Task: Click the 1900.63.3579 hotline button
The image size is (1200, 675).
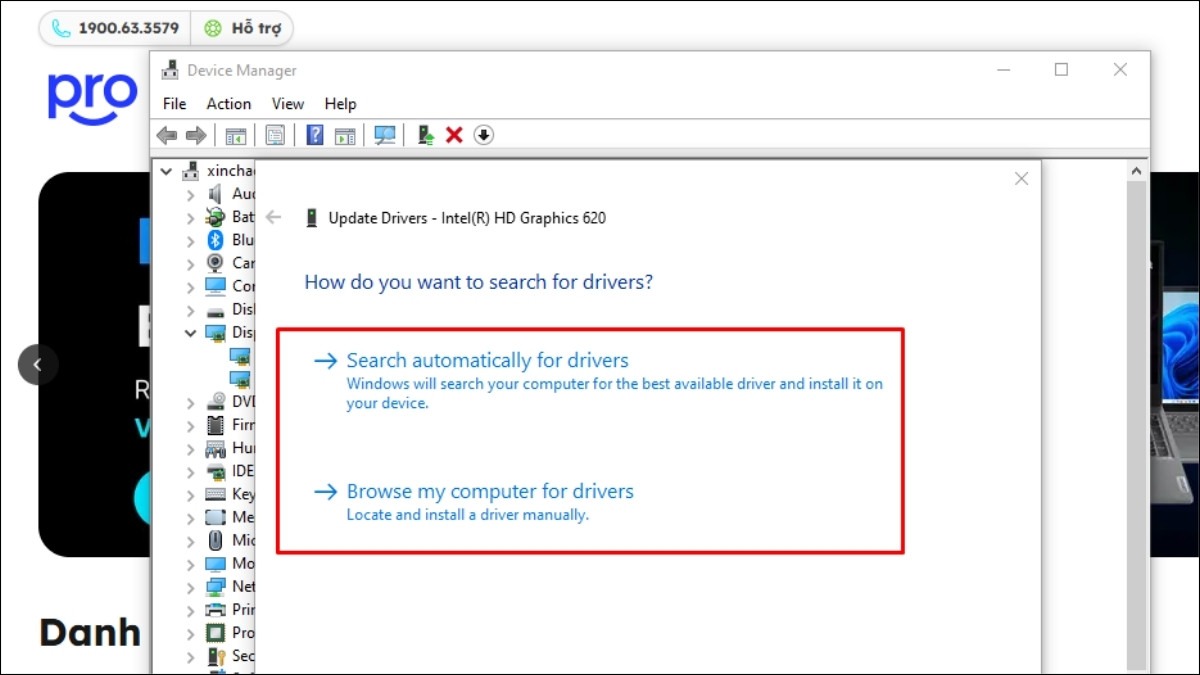Action: point(116,28)
